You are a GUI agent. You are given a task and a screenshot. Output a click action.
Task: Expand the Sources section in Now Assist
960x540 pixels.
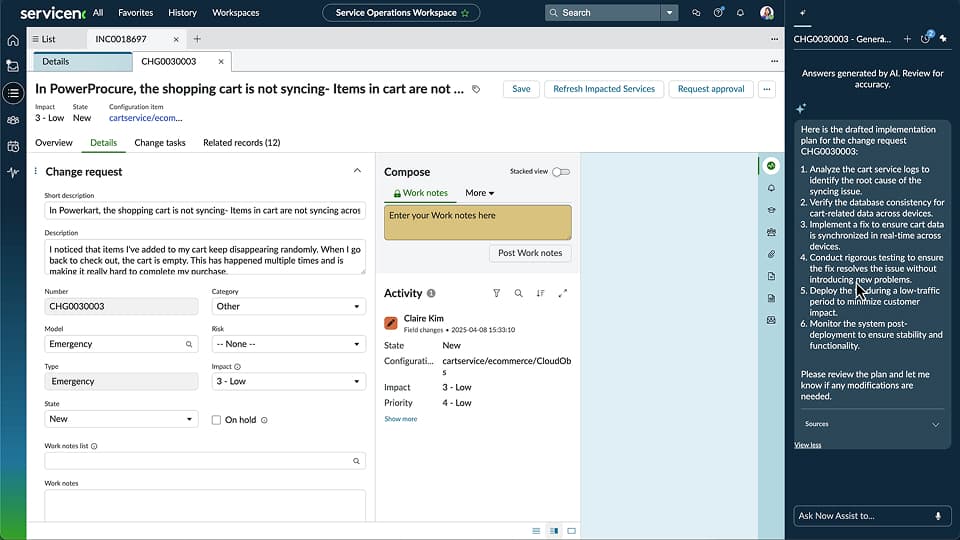pyautogui.click(x=936, y=424)
